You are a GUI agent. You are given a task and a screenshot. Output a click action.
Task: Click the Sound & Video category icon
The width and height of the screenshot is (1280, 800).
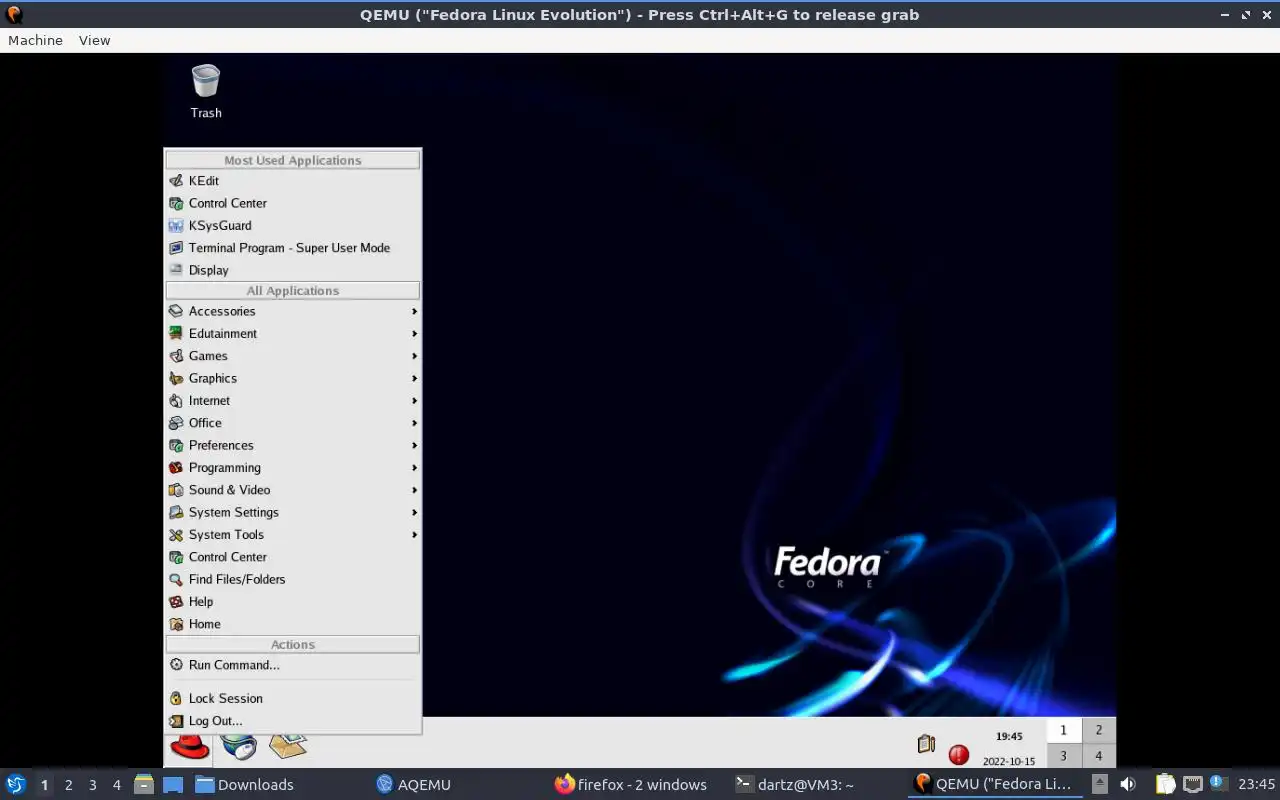(176, 490)
